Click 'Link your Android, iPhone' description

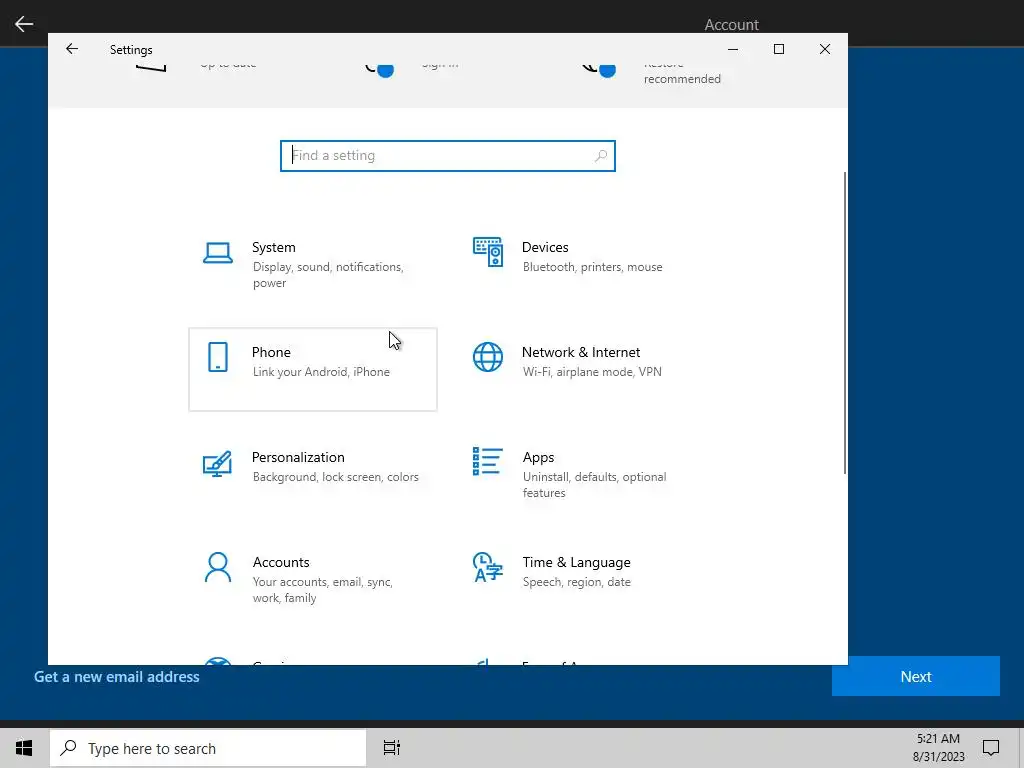click(321, 372)
